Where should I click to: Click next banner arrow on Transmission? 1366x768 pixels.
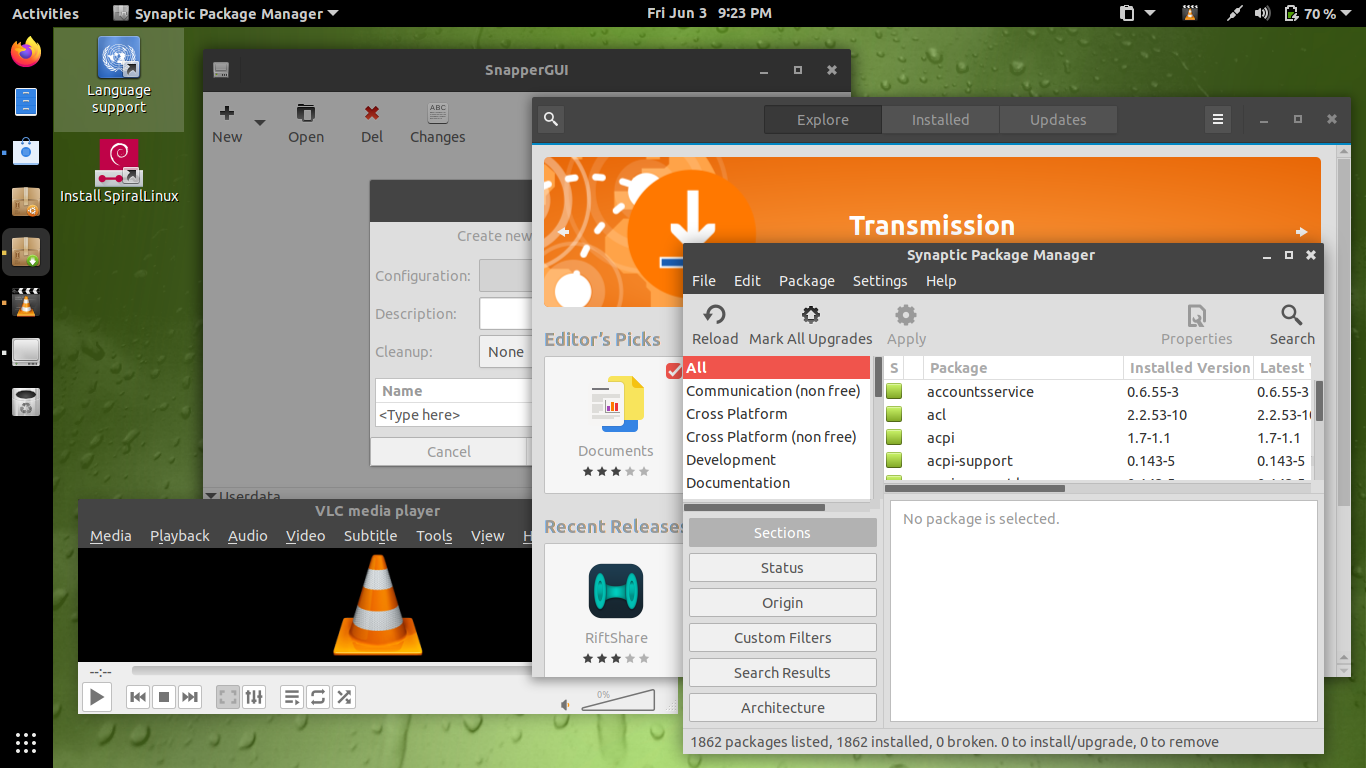pos(1301,232)
